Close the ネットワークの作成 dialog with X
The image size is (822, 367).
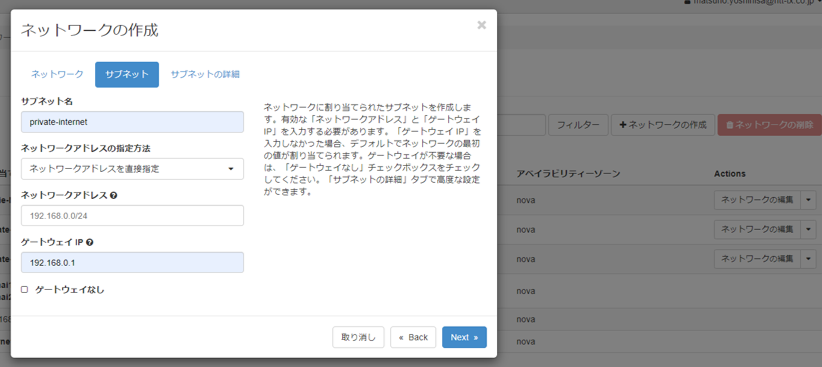coord(481,25)
